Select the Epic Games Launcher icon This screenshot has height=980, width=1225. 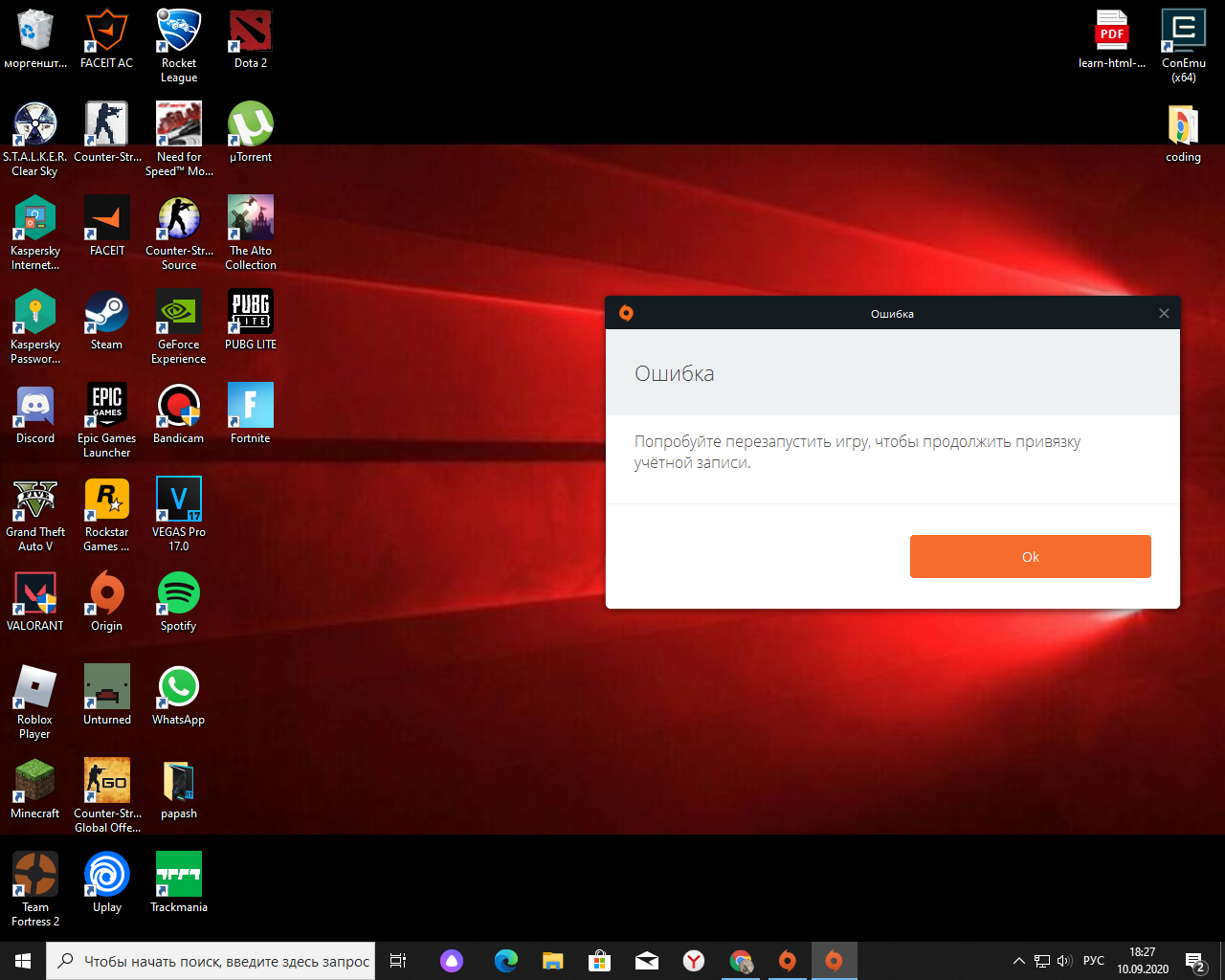click(x=106, y=421)
